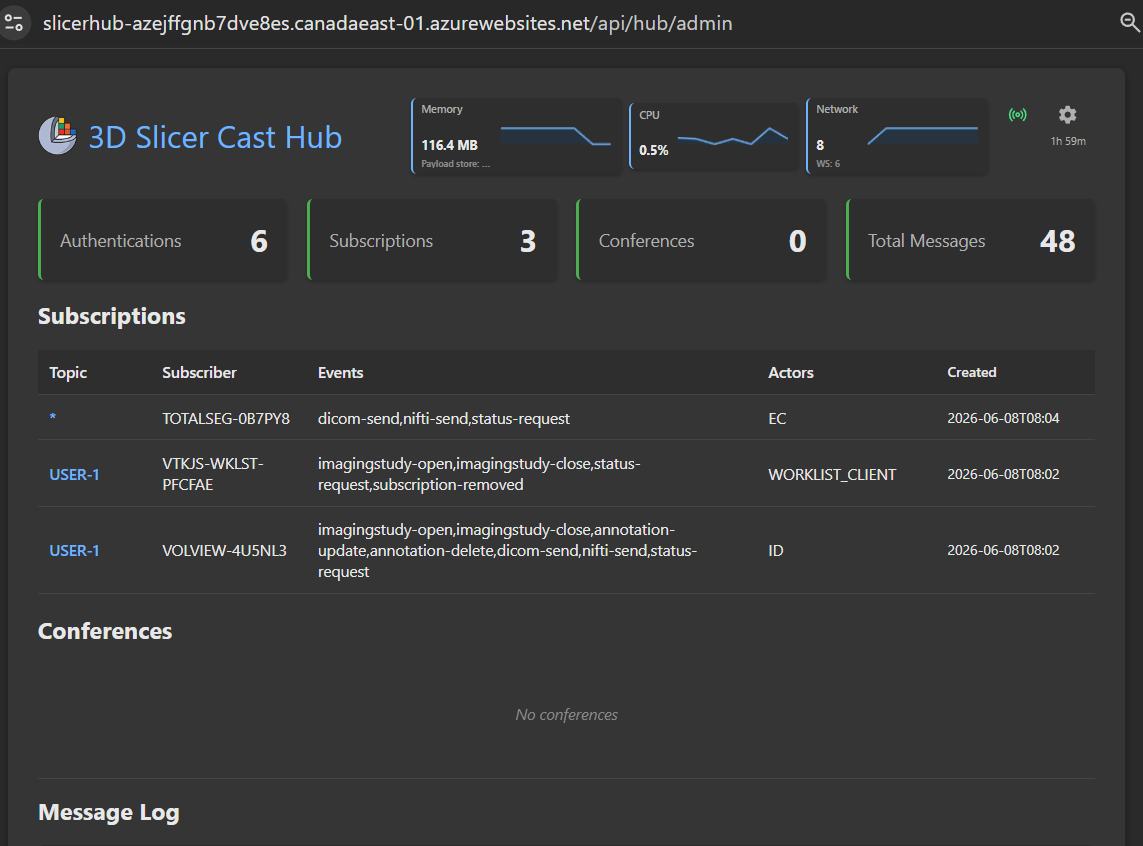Click the 0.5% CPU value
Viewport: 1143px width, 846px height.
(653, 150)
